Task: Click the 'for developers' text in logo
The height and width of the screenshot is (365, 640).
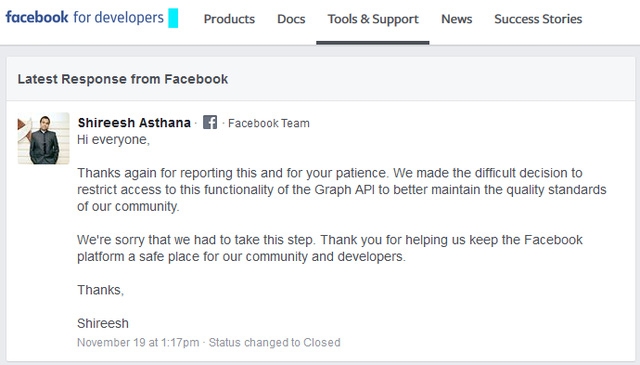Action: 118,18
